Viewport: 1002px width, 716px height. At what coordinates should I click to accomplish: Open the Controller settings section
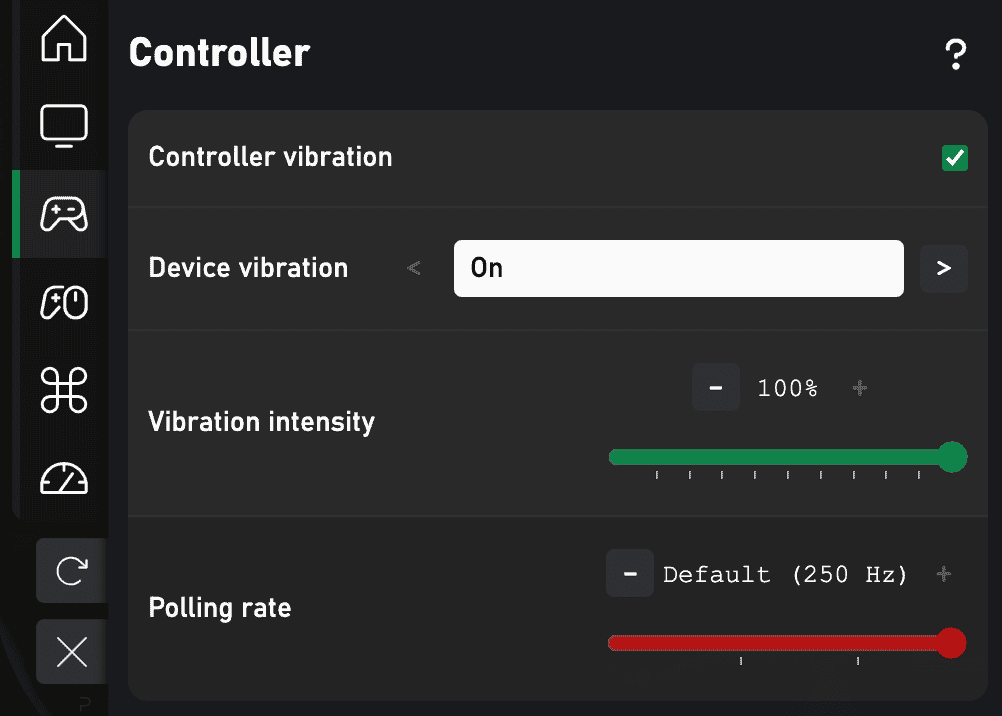click(x=63, y=213)
